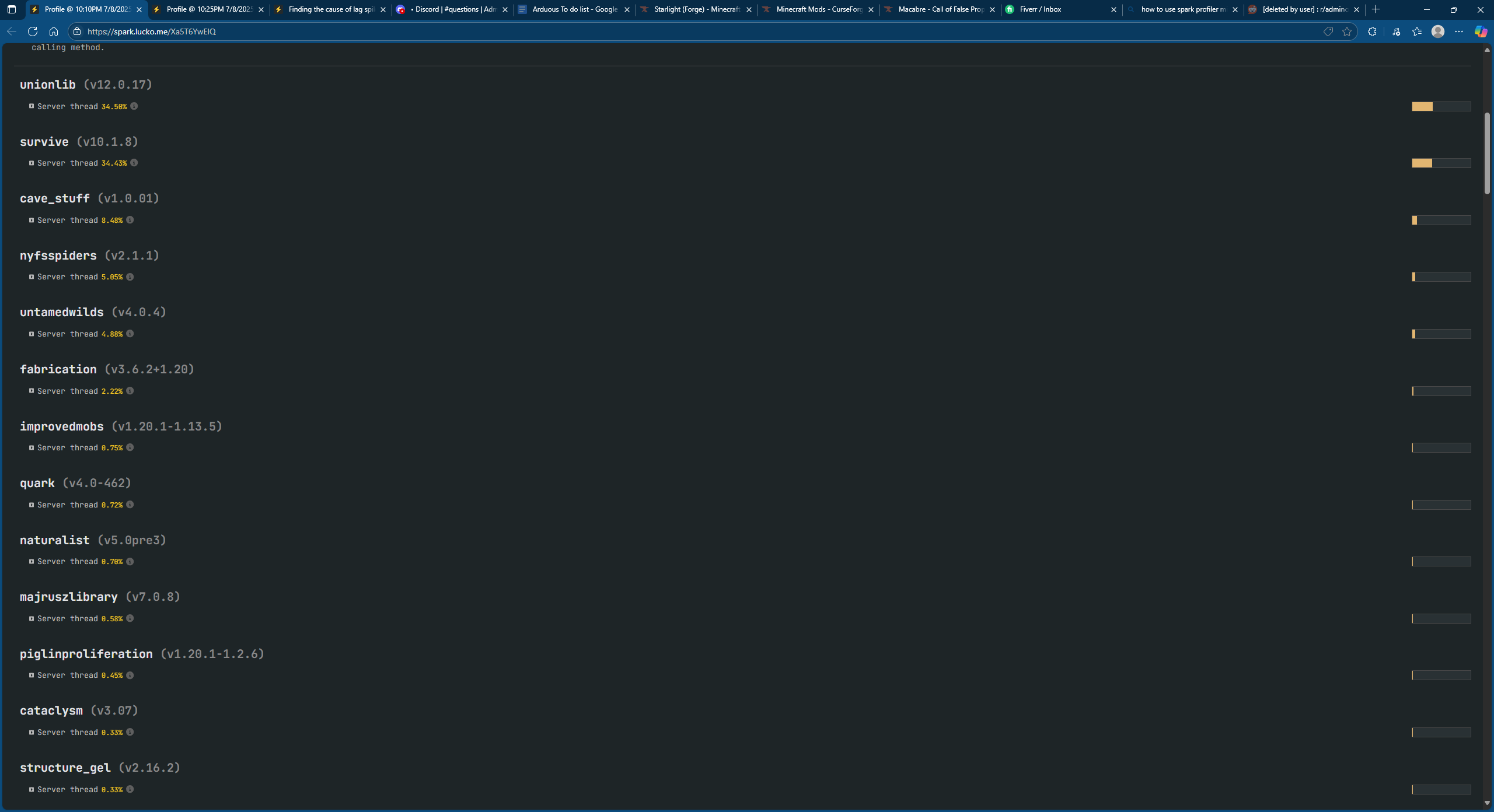
Task: Go to browser home page
Action: click(x=54, y=32)
